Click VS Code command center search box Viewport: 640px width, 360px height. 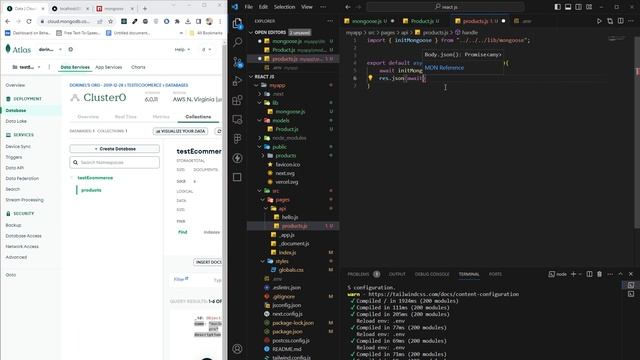(445, 7)
